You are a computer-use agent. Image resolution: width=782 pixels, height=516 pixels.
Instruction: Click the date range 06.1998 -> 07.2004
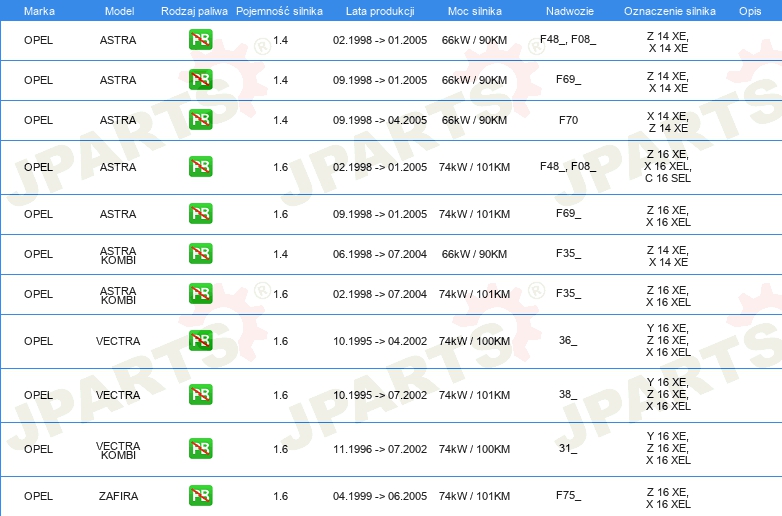click(380, 254)
